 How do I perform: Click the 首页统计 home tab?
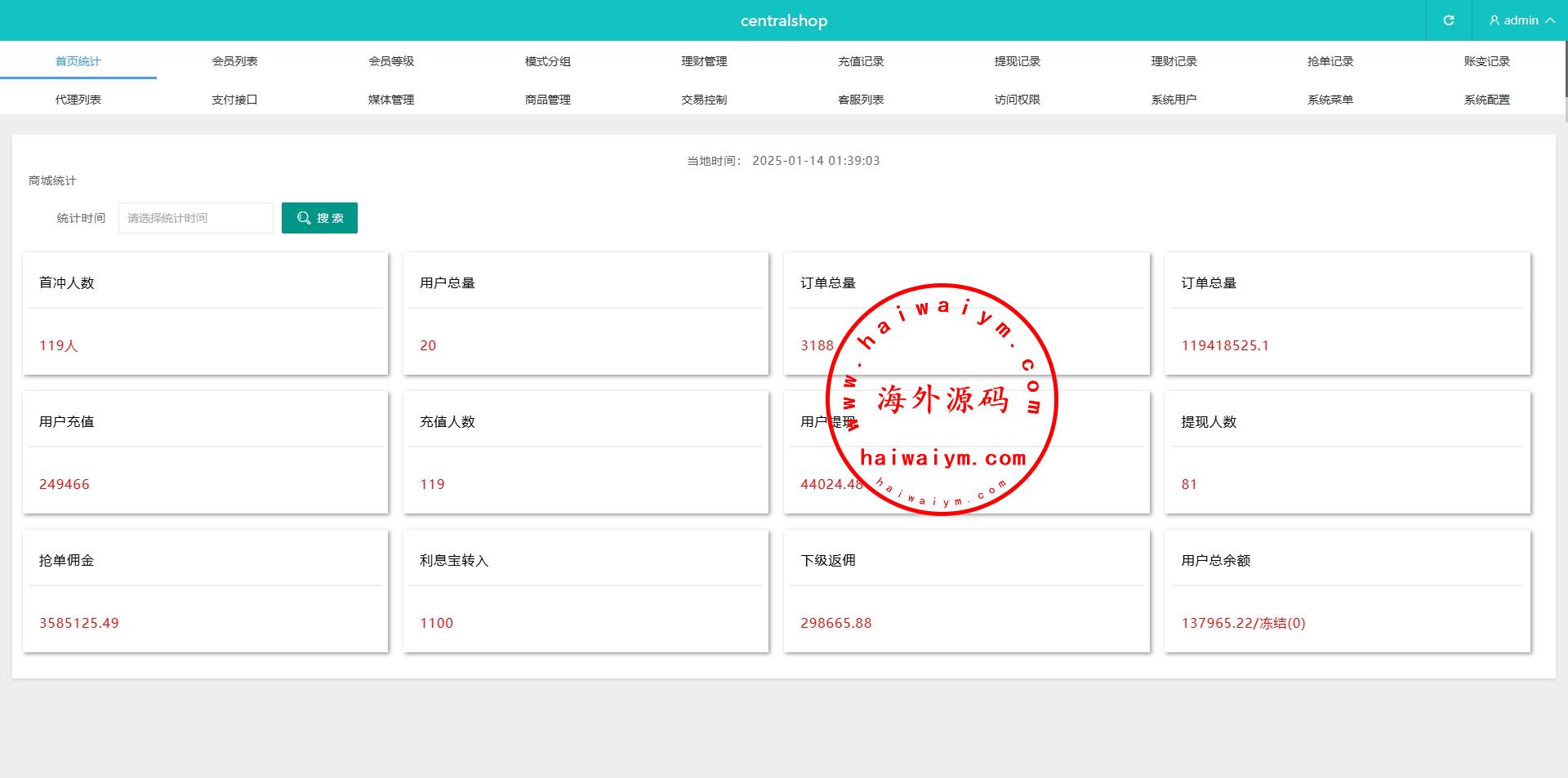coord(78,61)
